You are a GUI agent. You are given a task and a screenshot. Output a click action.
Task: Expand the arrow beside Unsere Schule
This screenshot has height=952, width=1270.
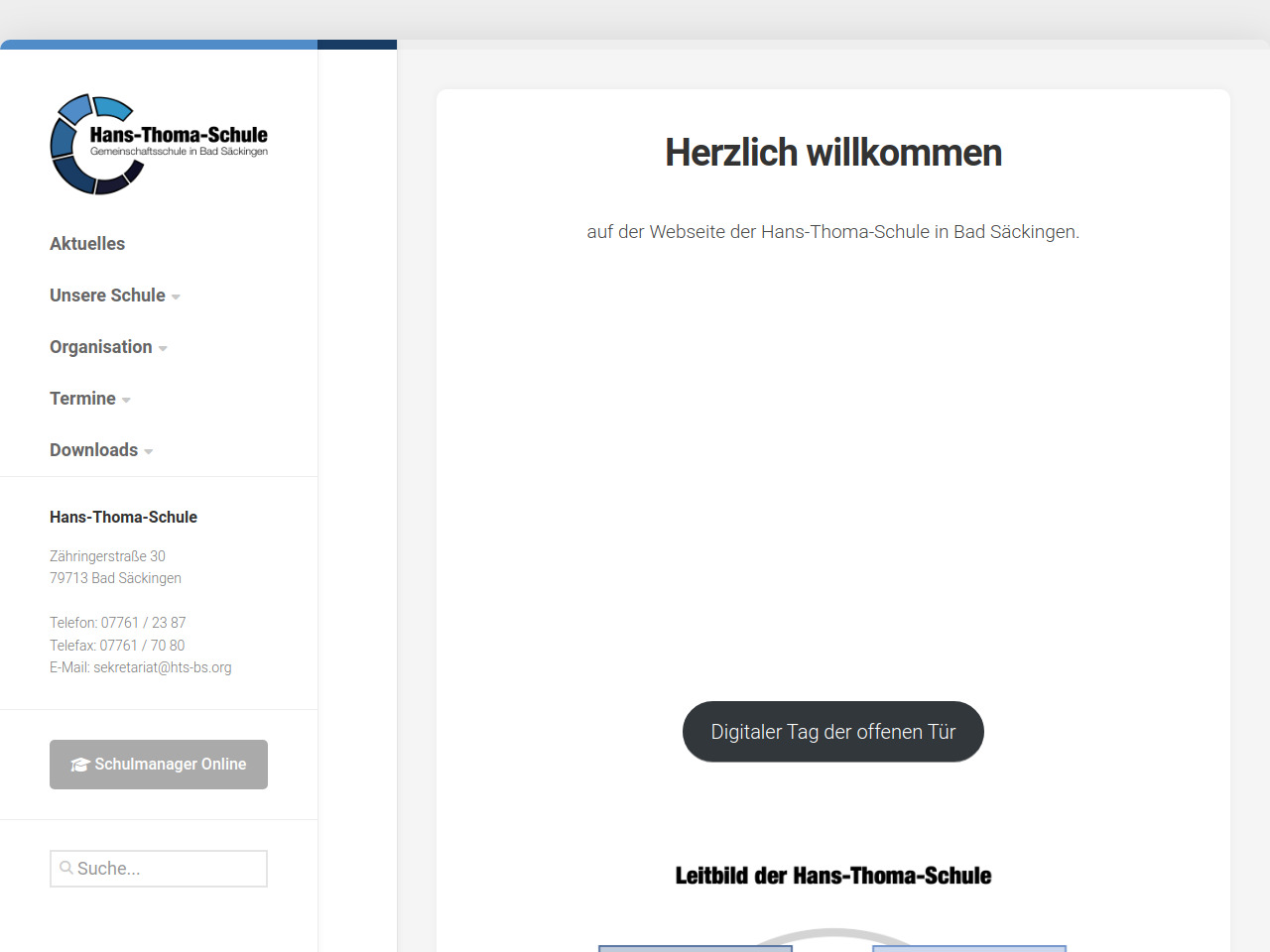(x=176, y=297)
